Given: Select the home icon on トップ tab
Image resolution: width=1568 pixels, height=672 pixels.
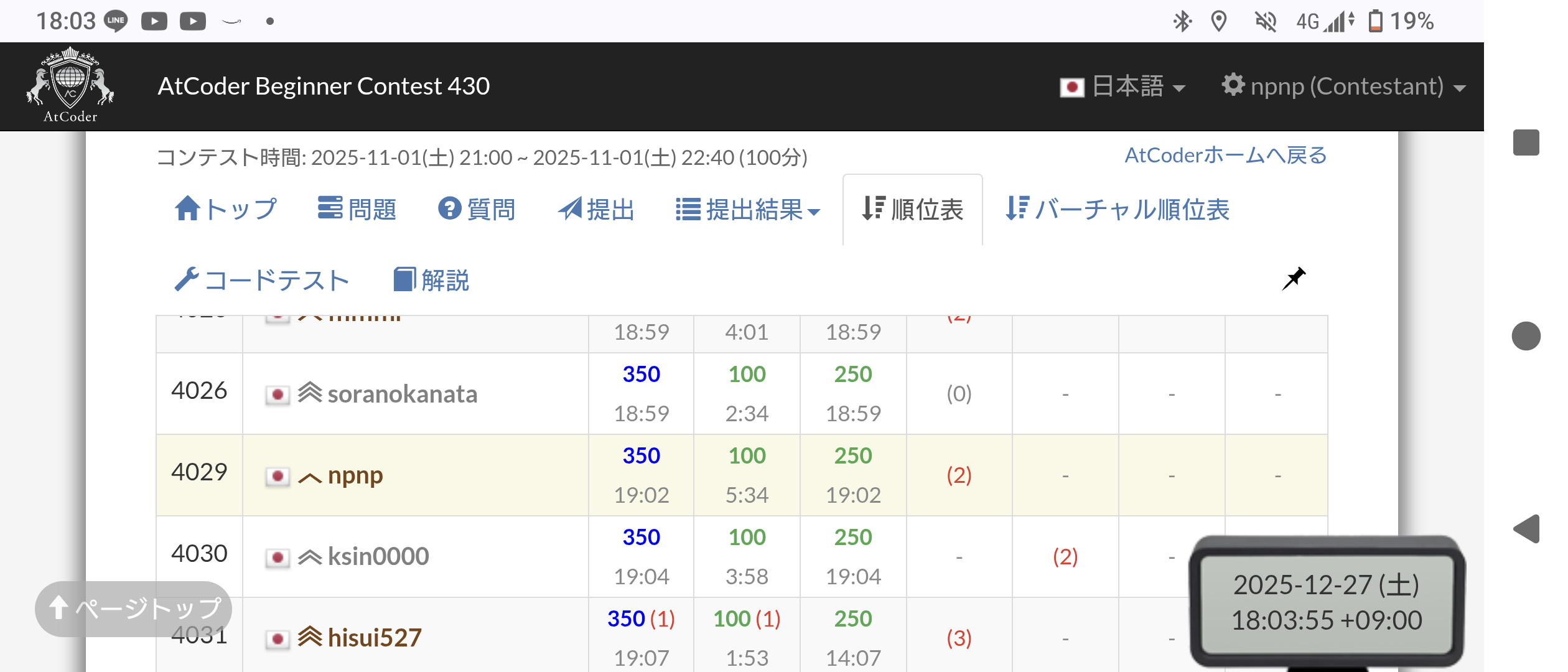Looking at the screenshot, I should (x=188, y=208).
